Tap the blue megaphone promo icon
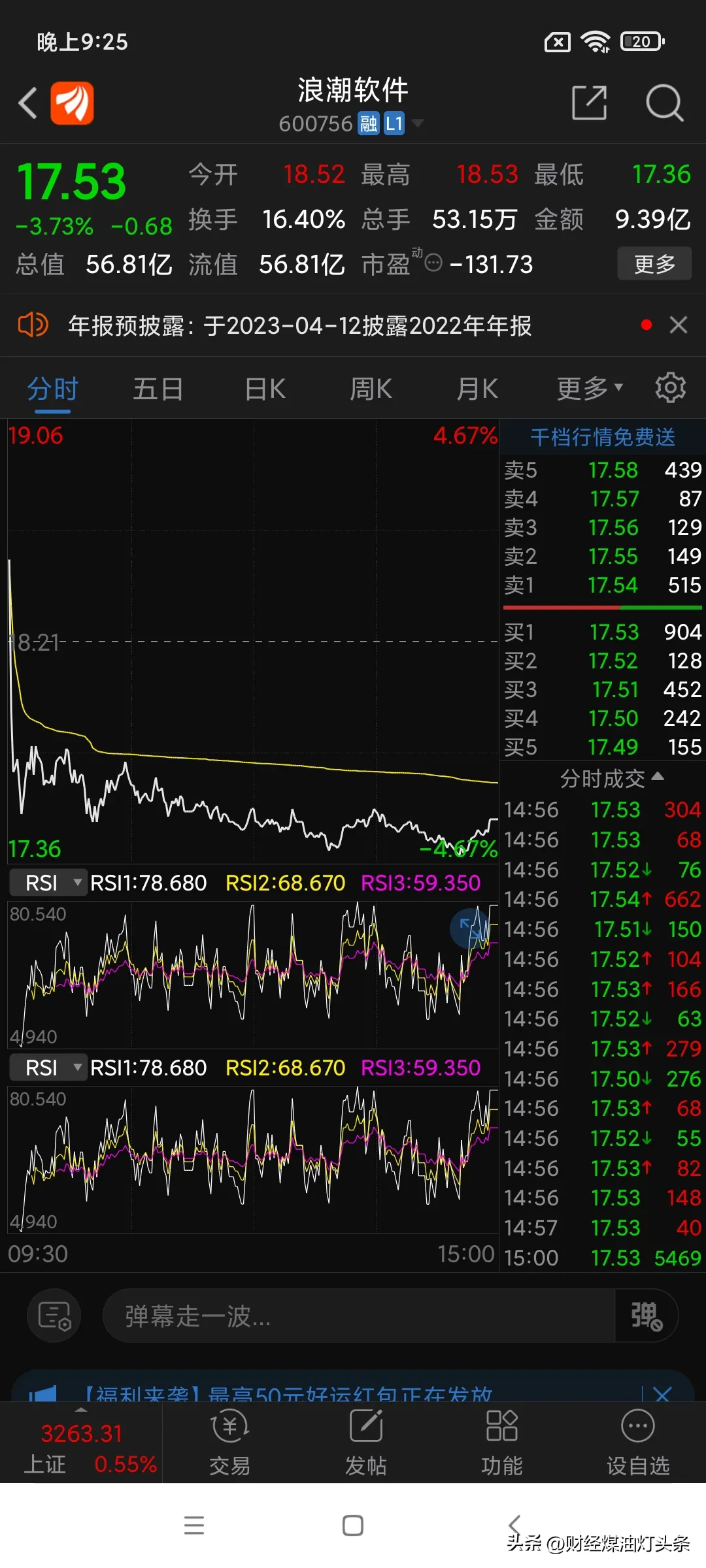Image resolution: width=706 pixels, height=1568 pixels. 43,1394
